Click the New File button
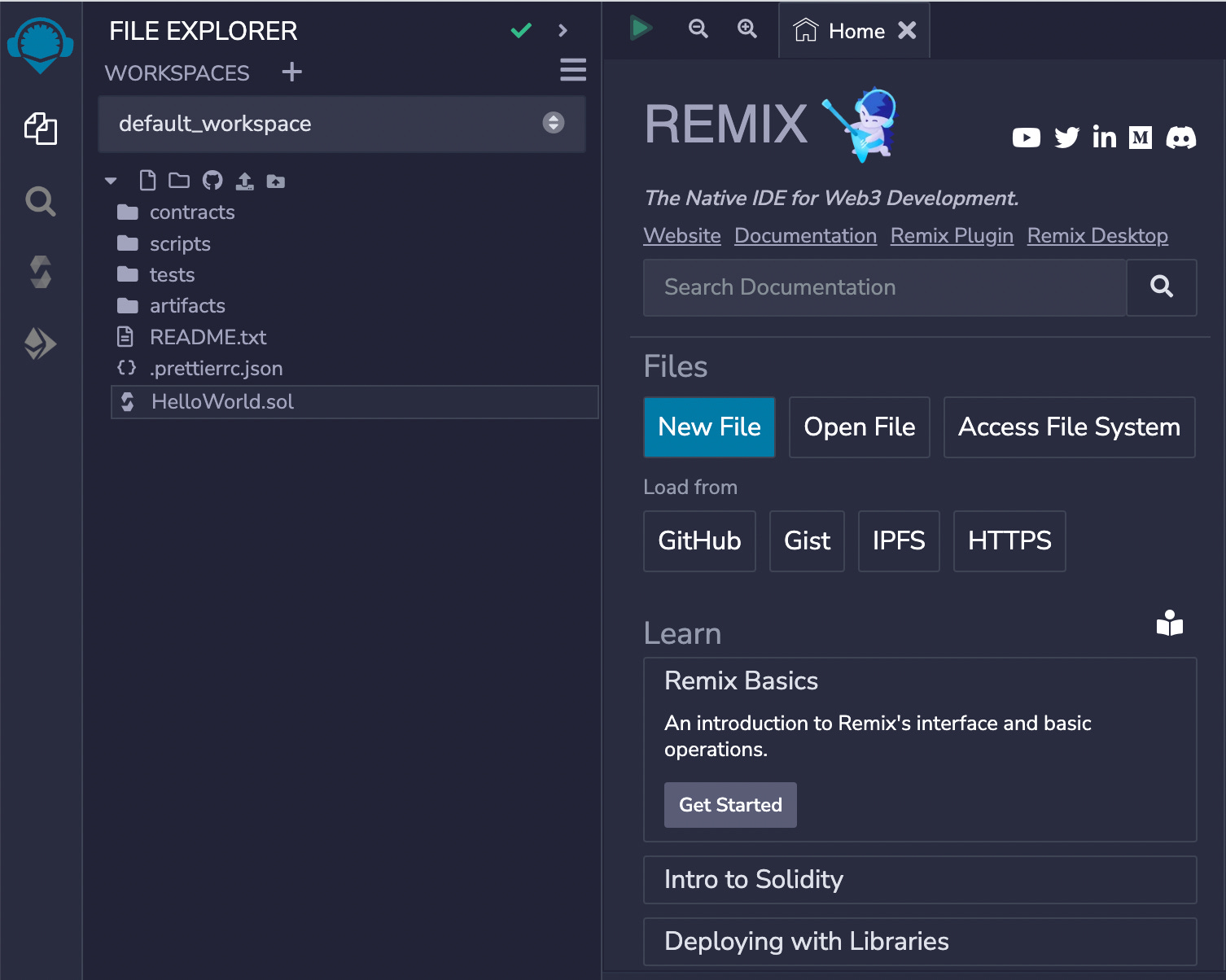The height and width of the screenshot is (980, 1226). (709, 427)
